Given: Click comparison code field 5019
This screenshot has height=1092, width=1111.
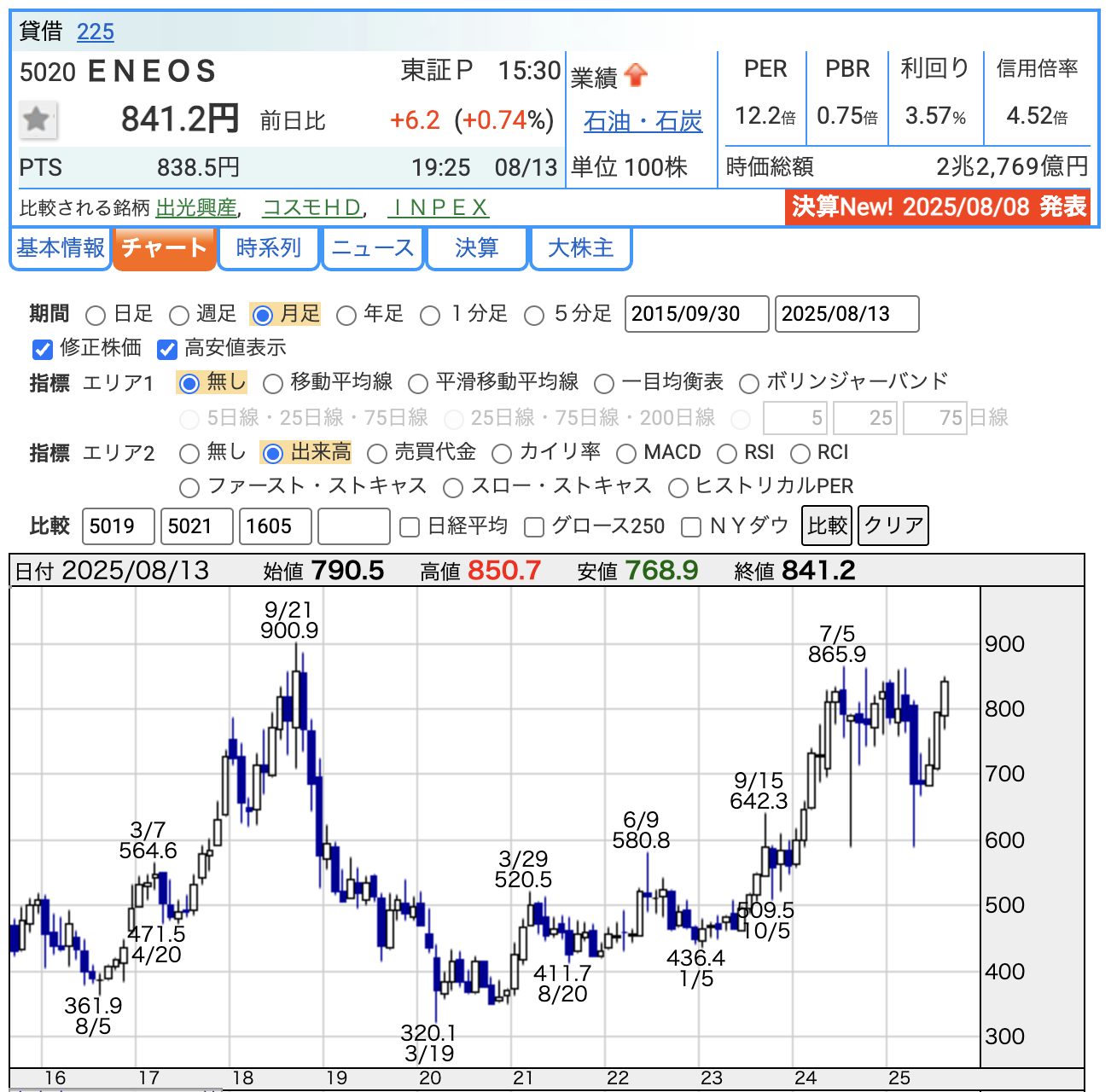Looking at the screenshot, I should click(x=119, y=526).
